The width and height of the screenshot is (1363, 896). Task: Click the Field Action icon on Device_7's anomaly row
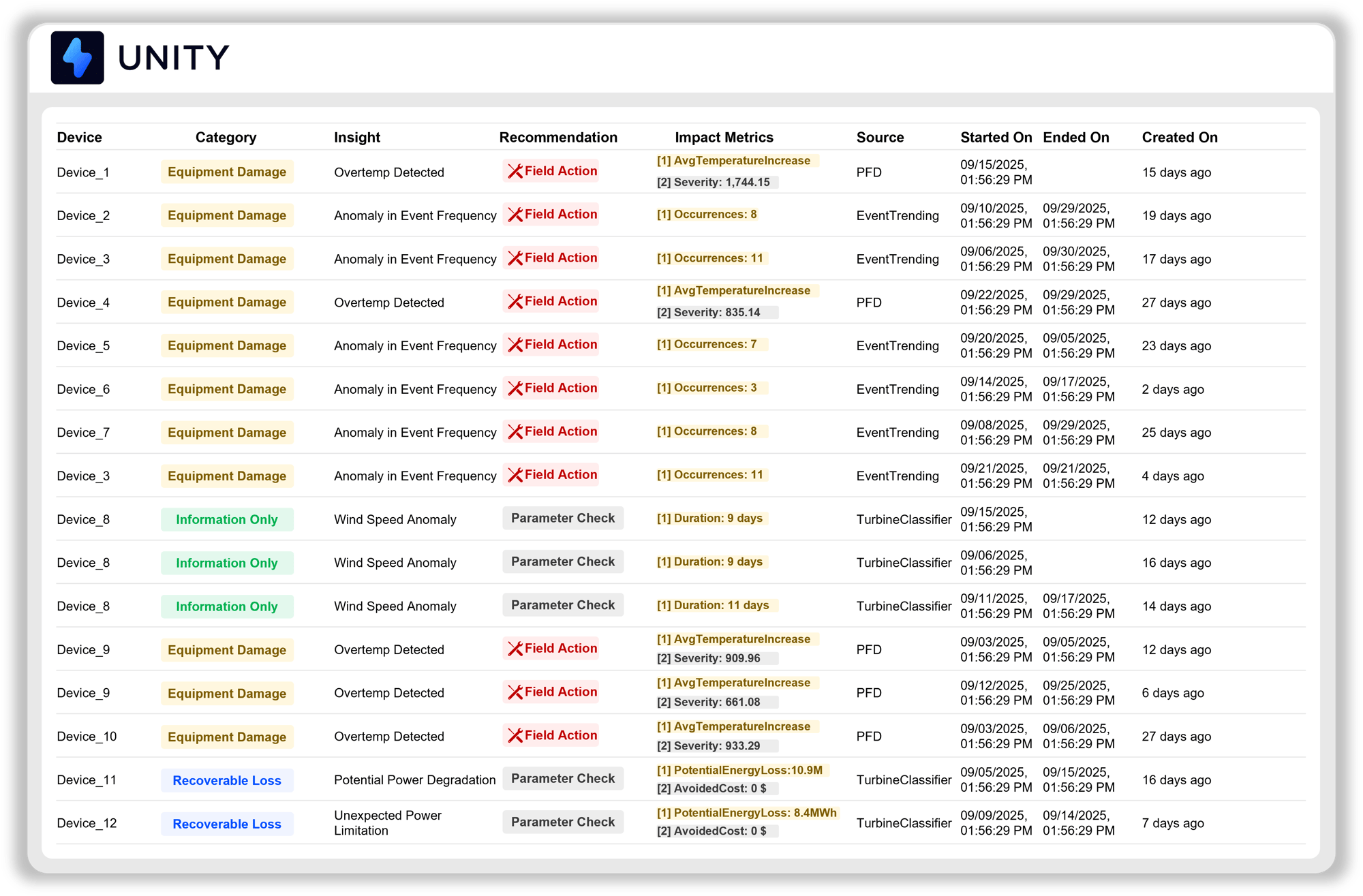(517, 431)
